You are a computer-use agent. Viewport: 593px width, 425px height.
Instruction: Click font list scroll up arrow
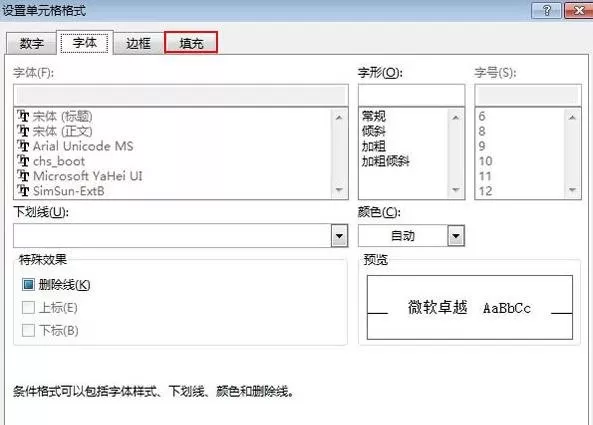coord(339,117)
